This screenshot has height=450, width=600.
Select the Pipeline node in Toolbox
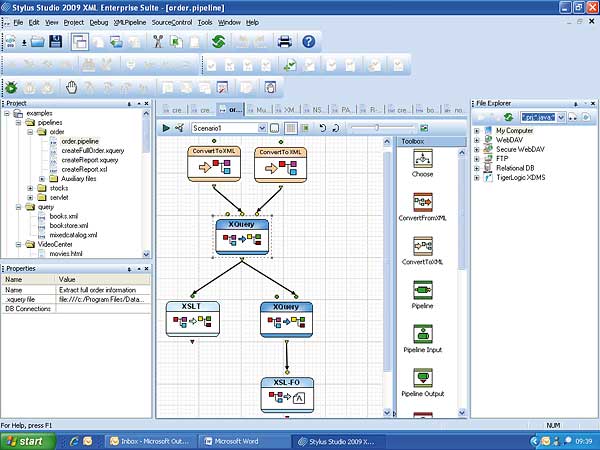pos(422,295)
